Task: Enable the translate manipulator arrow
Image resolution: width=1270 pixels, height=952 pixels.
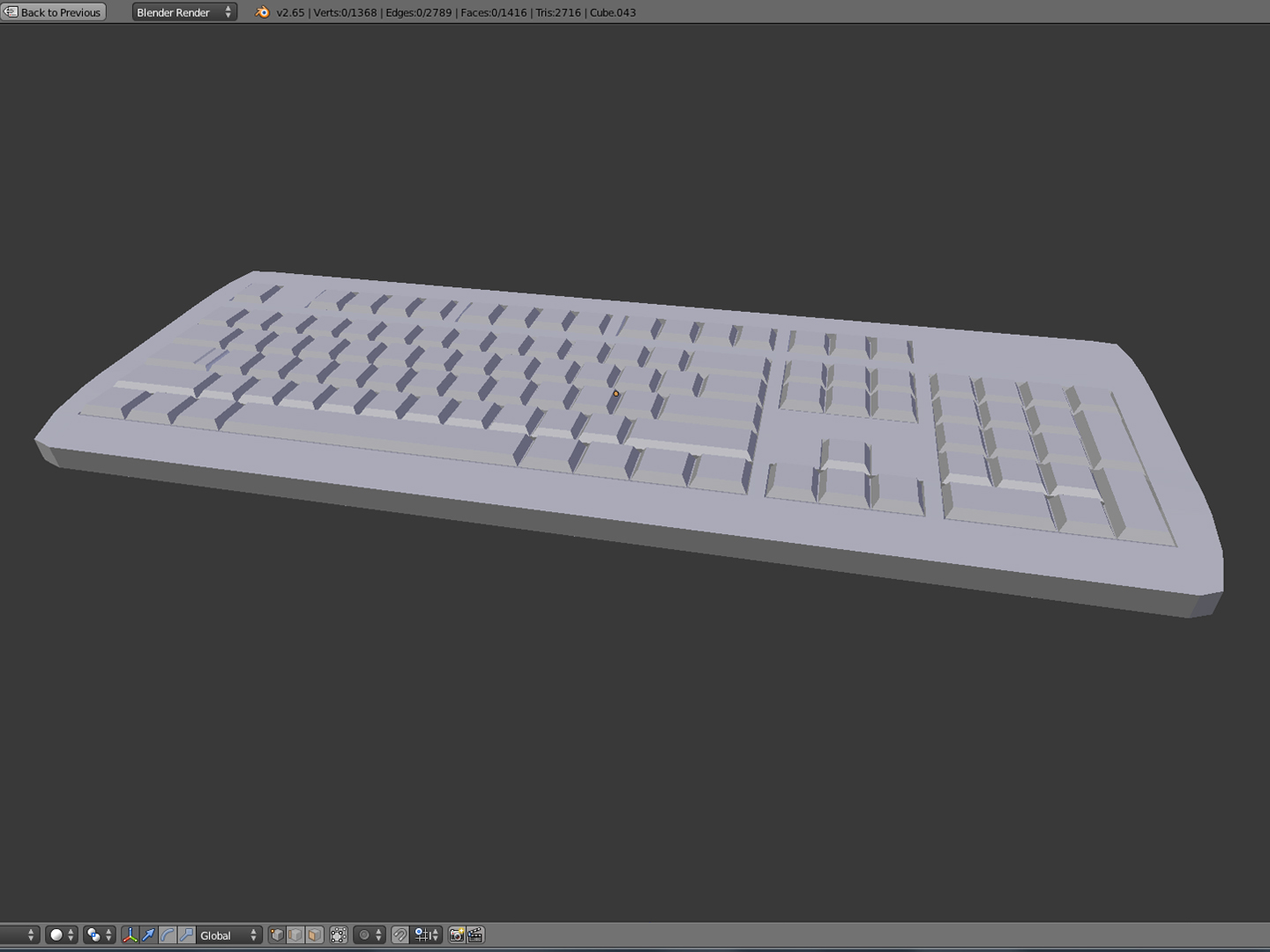Action: [x=148, y=935]
